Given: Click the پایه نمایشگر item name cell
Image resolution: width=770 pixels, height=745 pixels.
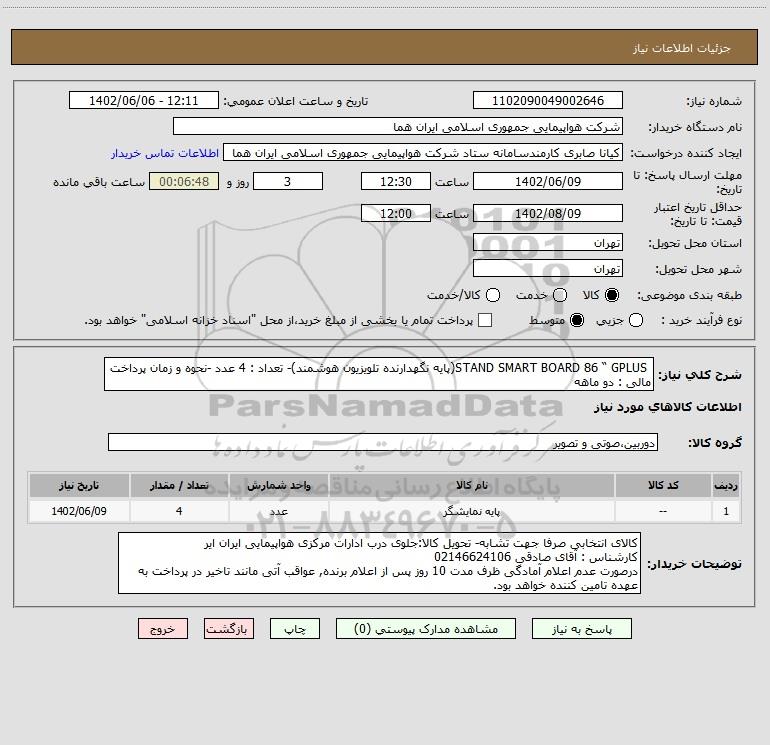Looking at the screenshot, I should 471,511.
